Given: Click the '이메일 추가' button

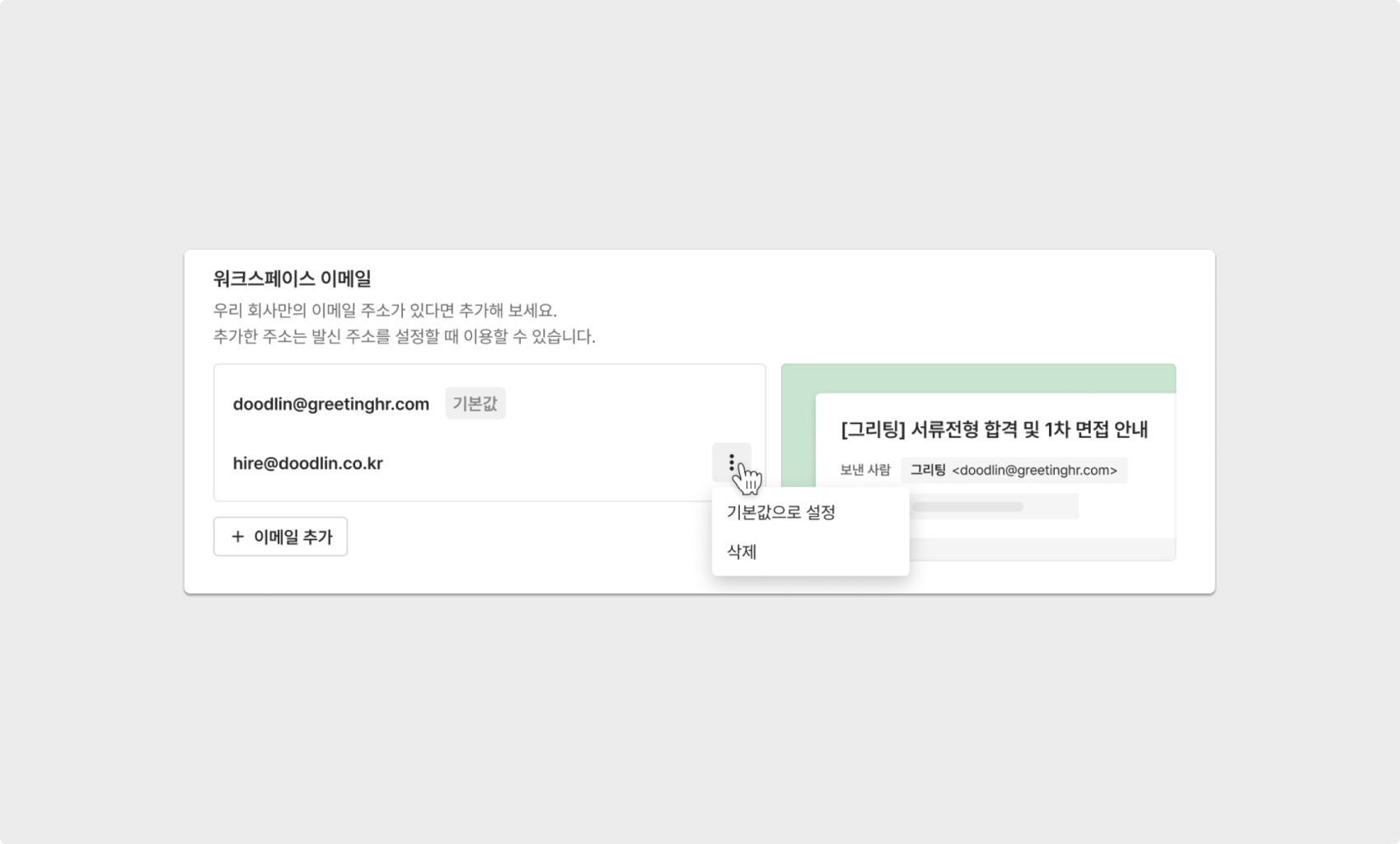Looking at the screenshot, I should [280, 537].
